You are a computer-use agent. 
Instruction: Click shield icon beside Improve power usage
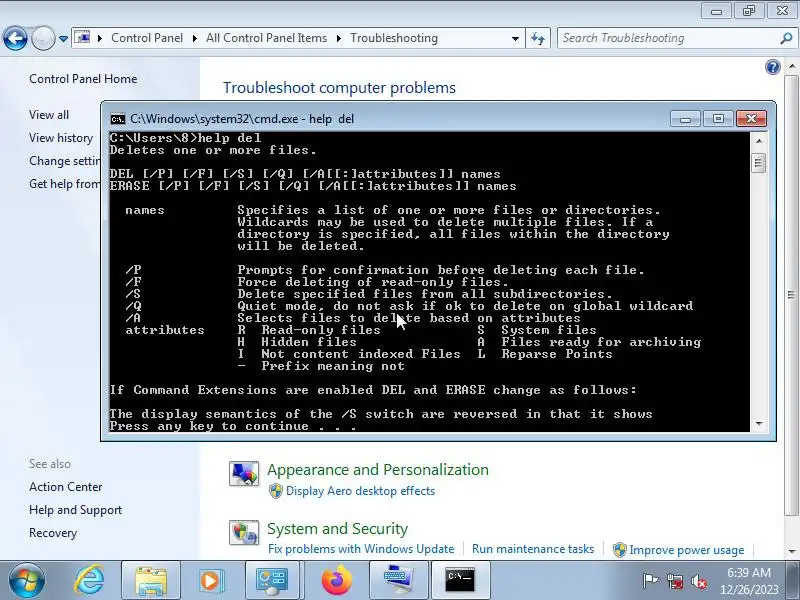[x=619, y=549]
